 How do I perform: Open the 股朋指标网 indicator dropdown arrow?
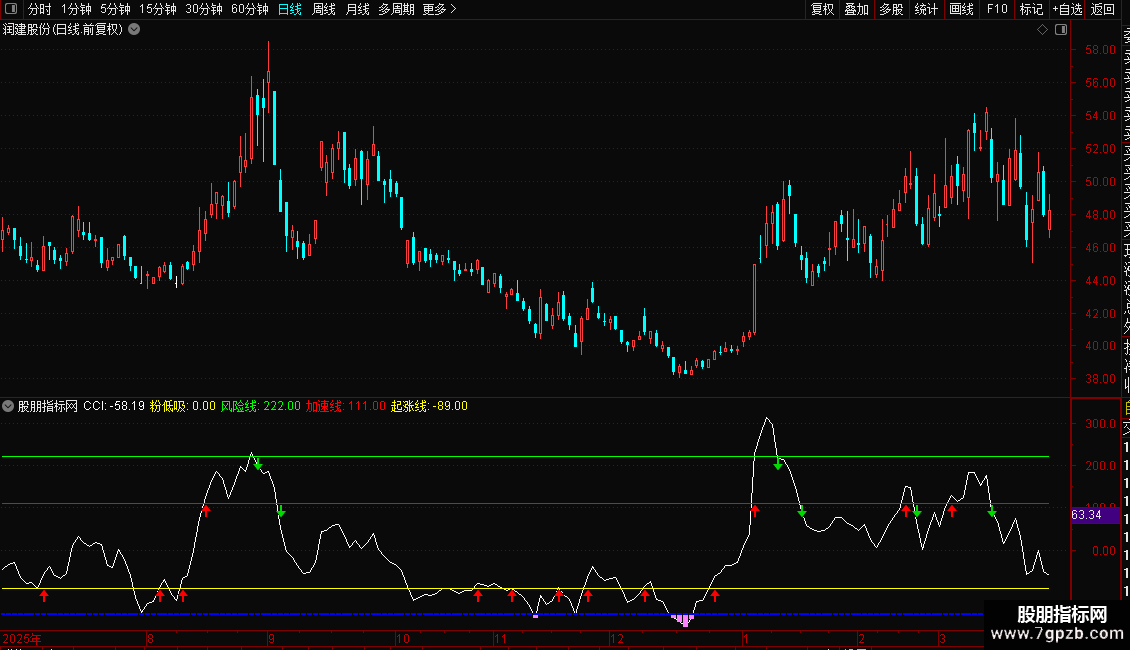tap(9, 406)
